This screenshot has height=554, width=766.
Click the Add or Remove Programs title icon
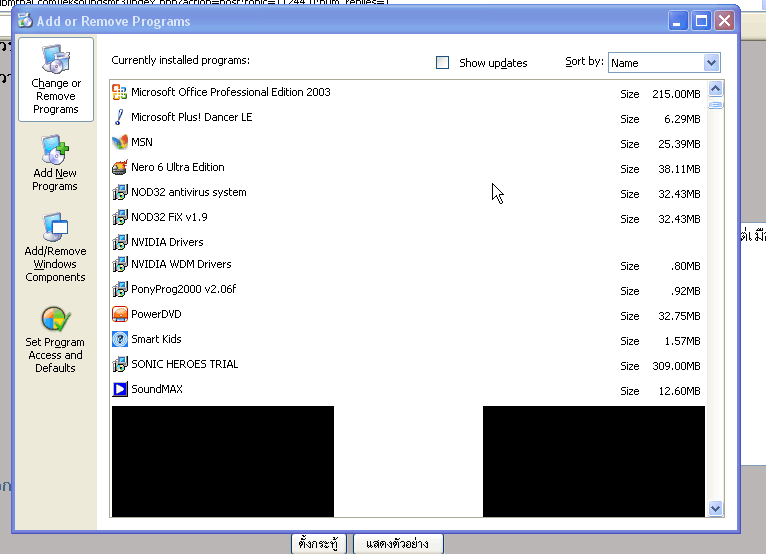[x=25, y=21]
